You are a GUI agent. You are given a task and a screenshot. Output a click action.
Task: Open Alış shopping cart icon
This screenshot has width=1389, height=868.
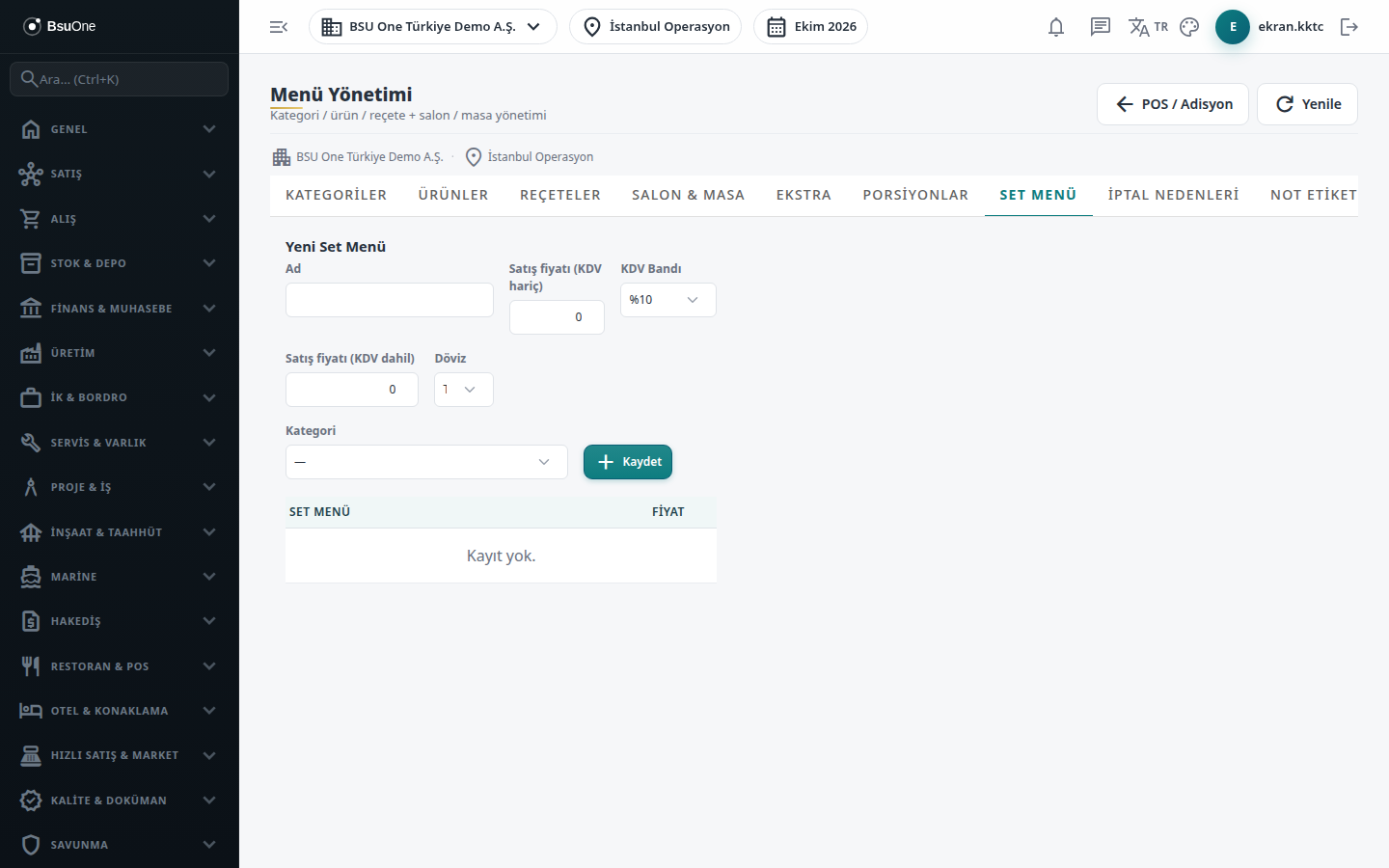point(31,219)
